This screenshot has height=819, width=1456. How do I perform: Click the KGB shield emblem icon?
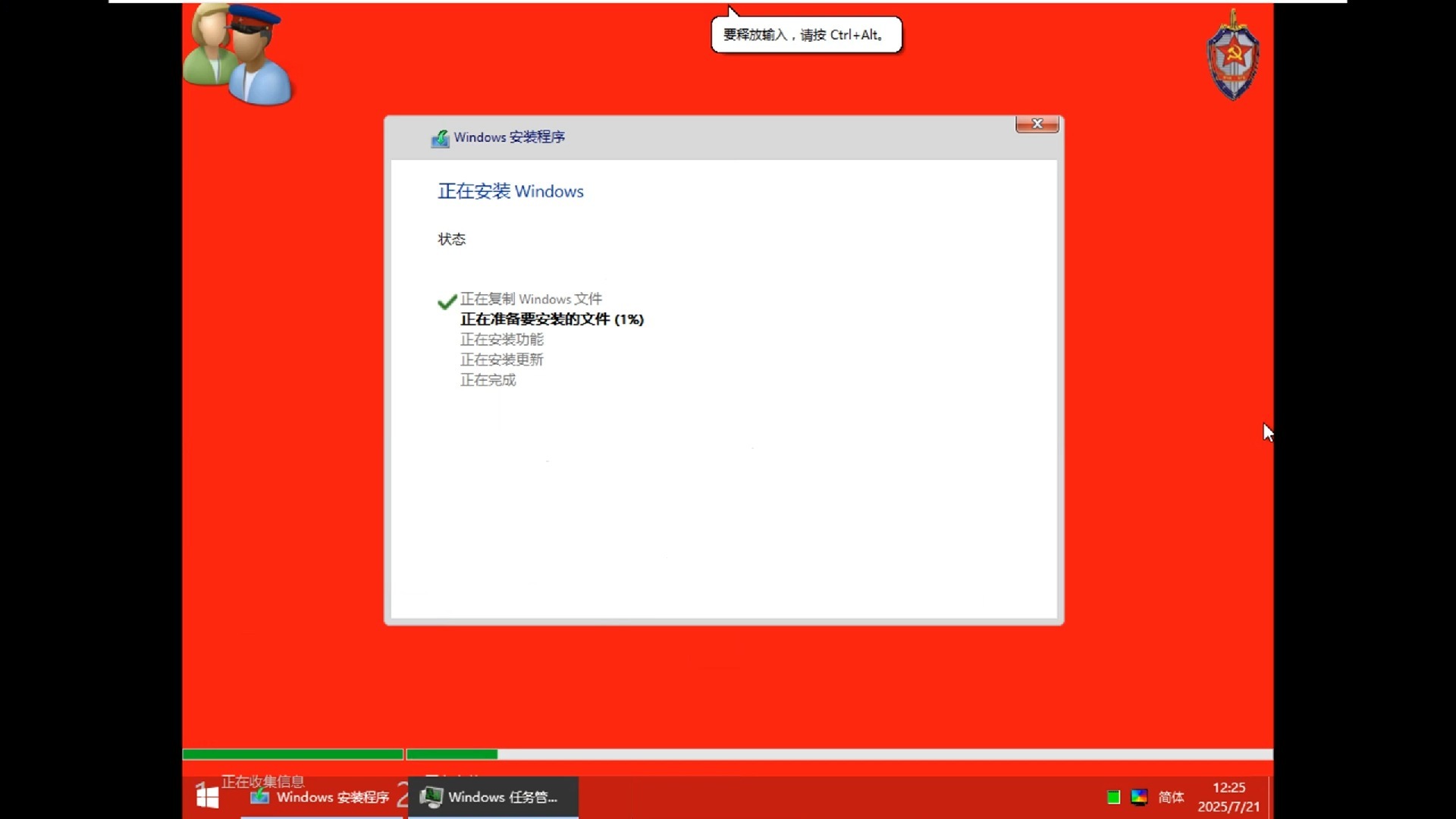pos(1233,55)
